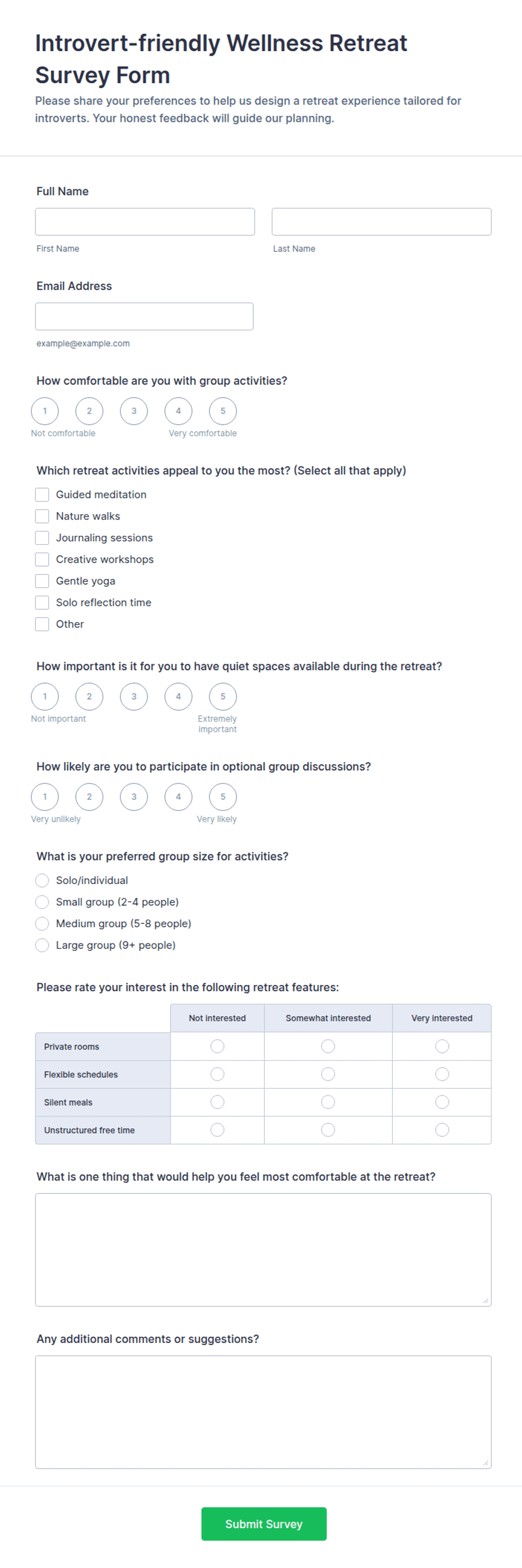
Task: Choose Medium group (5-8 people)
Action: [x=42, y=923]
